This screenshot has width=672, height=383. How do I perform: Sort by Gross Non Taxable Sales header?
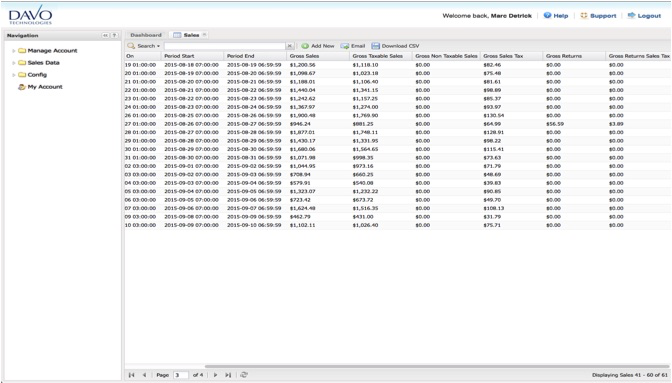pos(446,56)
